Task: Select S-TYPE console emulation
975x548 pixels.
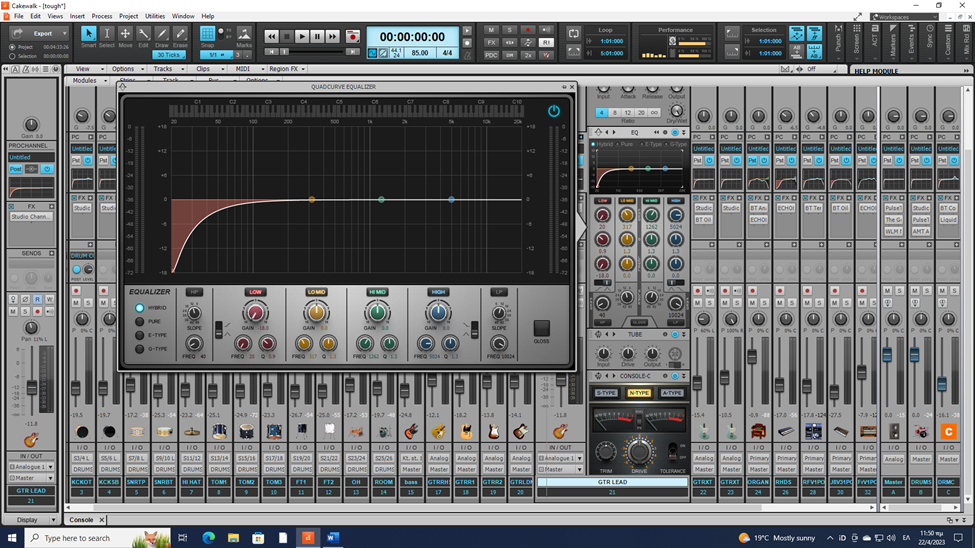Action: (x=606, y=393)
